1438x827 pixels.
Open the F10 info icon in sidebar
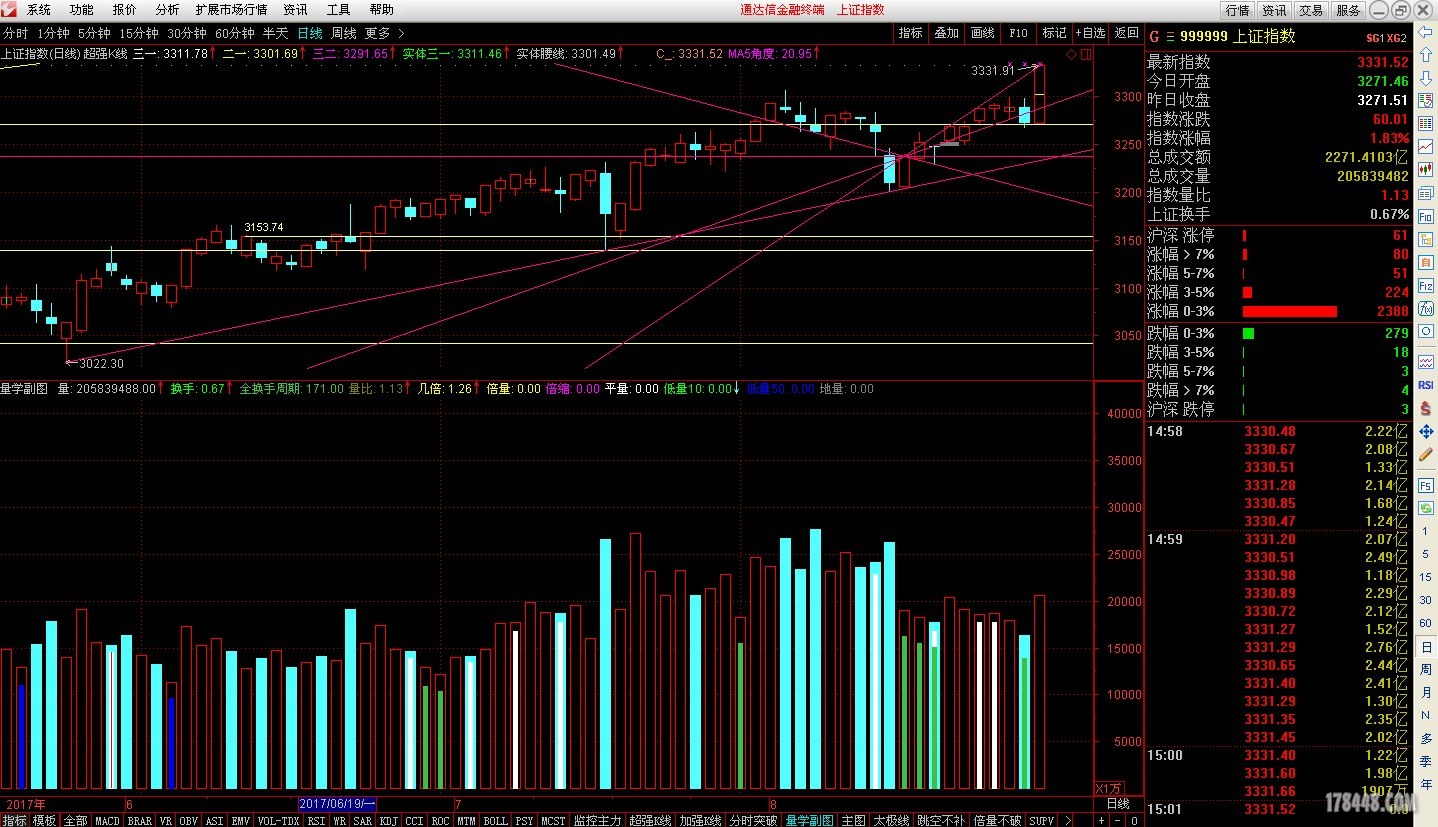point(1425,214)
